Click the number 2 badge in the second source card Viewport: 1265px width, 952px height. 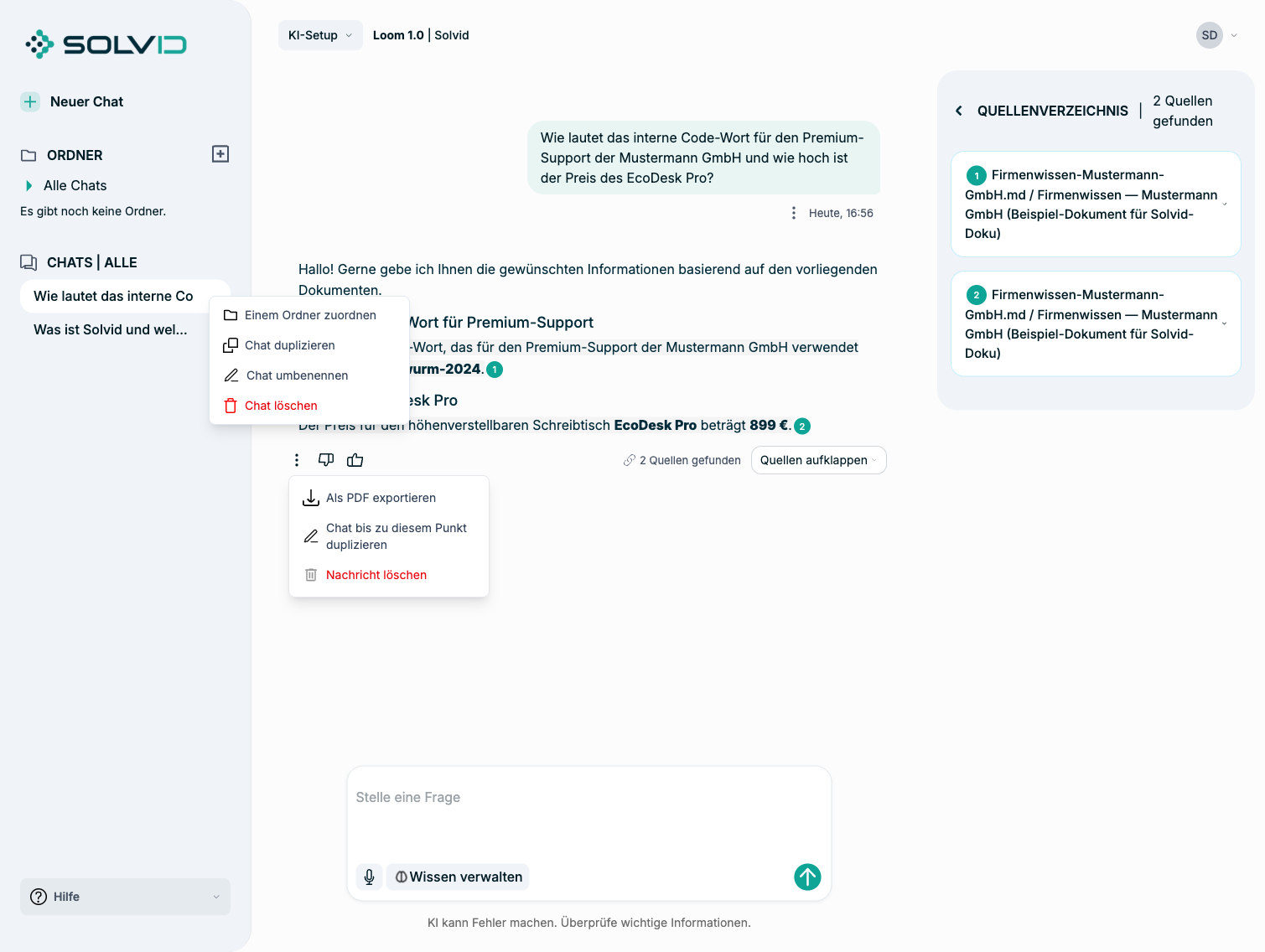pyautogui.click(x=977, y=295)
